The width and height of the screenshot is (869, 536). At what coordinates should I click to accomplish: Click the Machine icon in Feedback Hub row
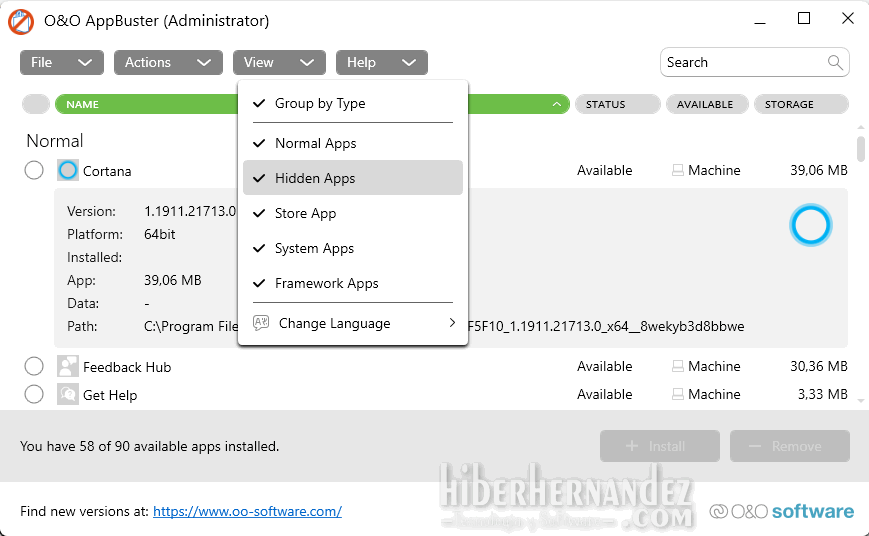tap(677, 366)
